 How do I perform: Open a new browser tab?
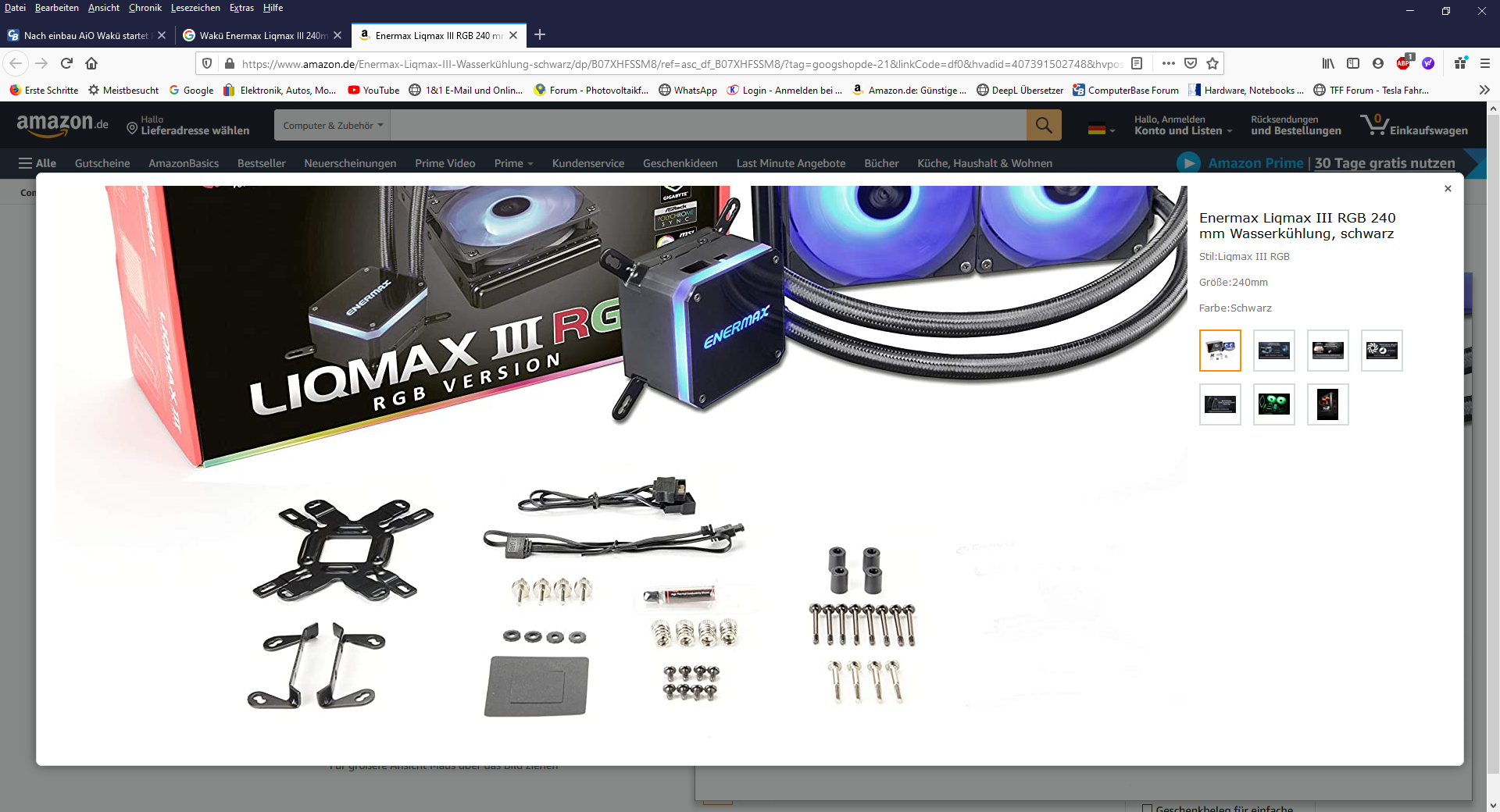tap(539, 34)
